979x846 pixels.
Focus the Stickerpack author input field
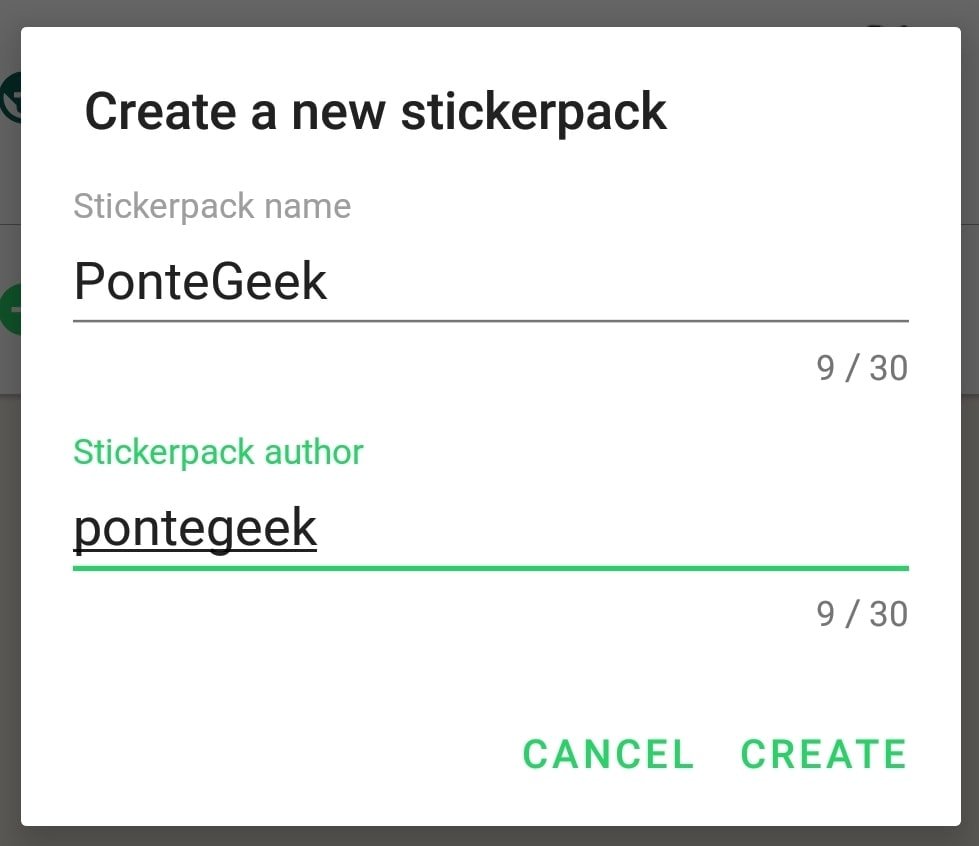coord(491,529)
